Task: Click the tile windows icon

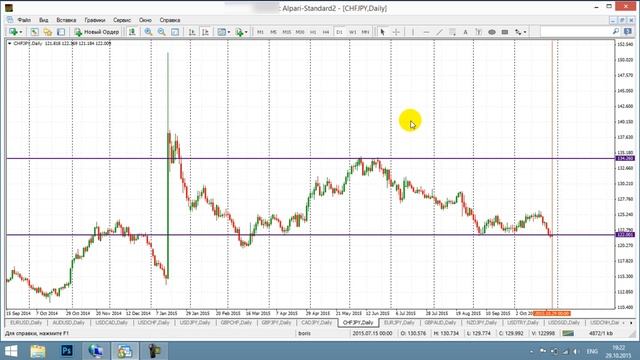Action: coord(175,32)
